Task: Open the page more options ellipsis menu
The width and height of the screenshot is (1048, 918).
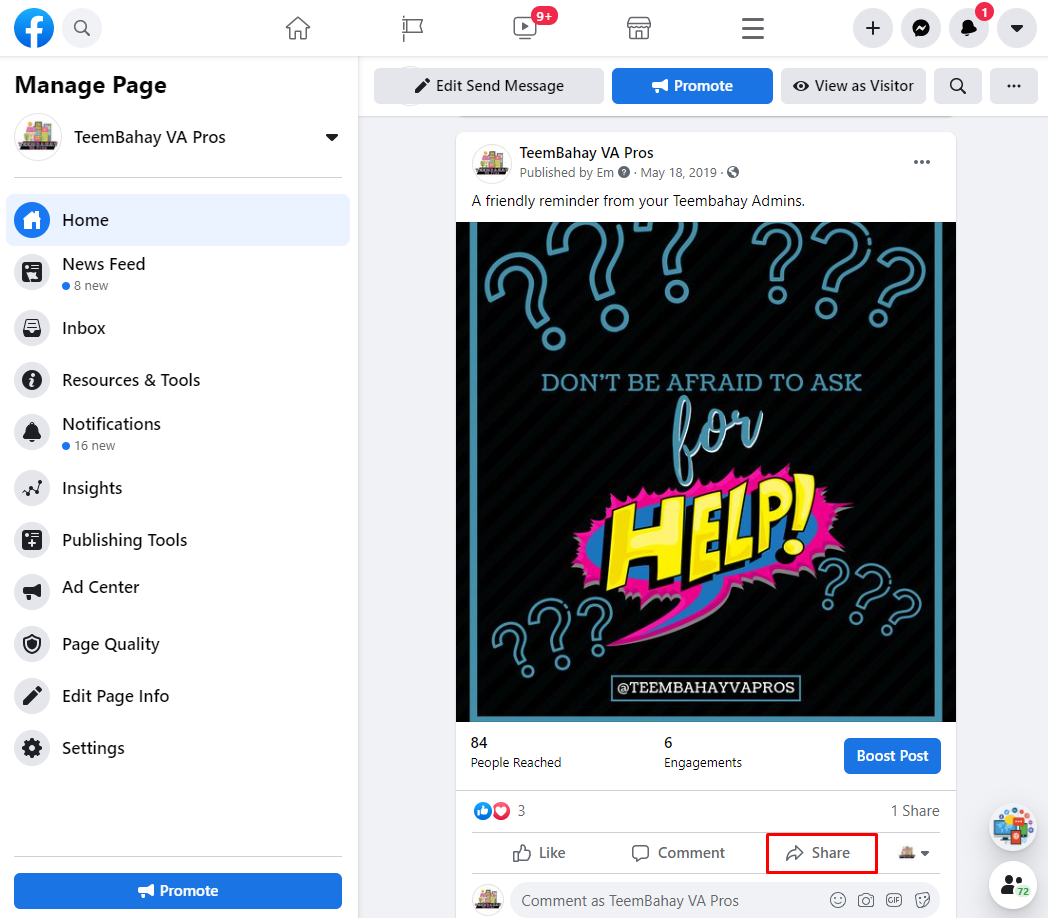Action: click(x=1013, y=86)
